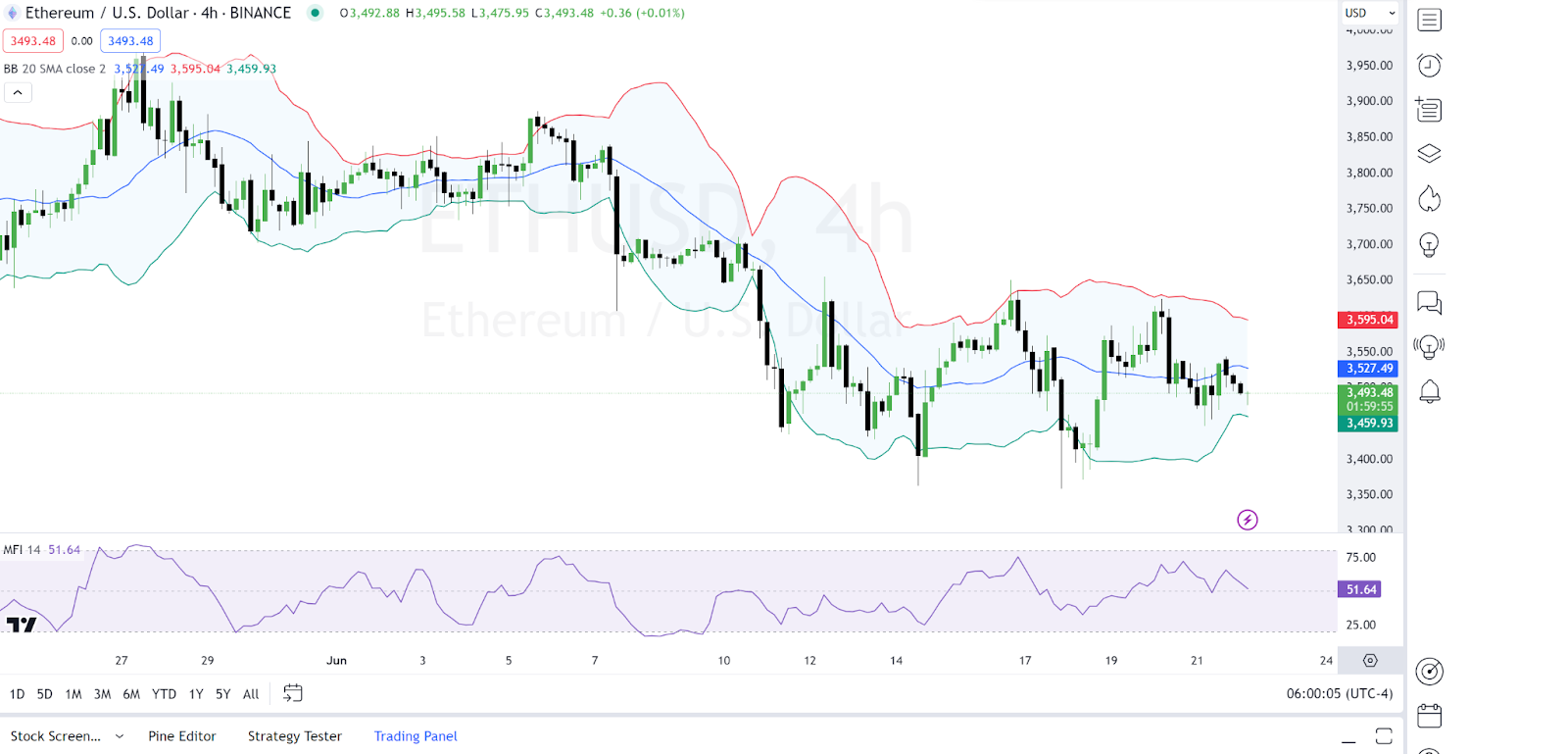Click the 24 date label on time axis
Image resolution: width=1568 pixels, height=754 pixels.
point(1326,661)
